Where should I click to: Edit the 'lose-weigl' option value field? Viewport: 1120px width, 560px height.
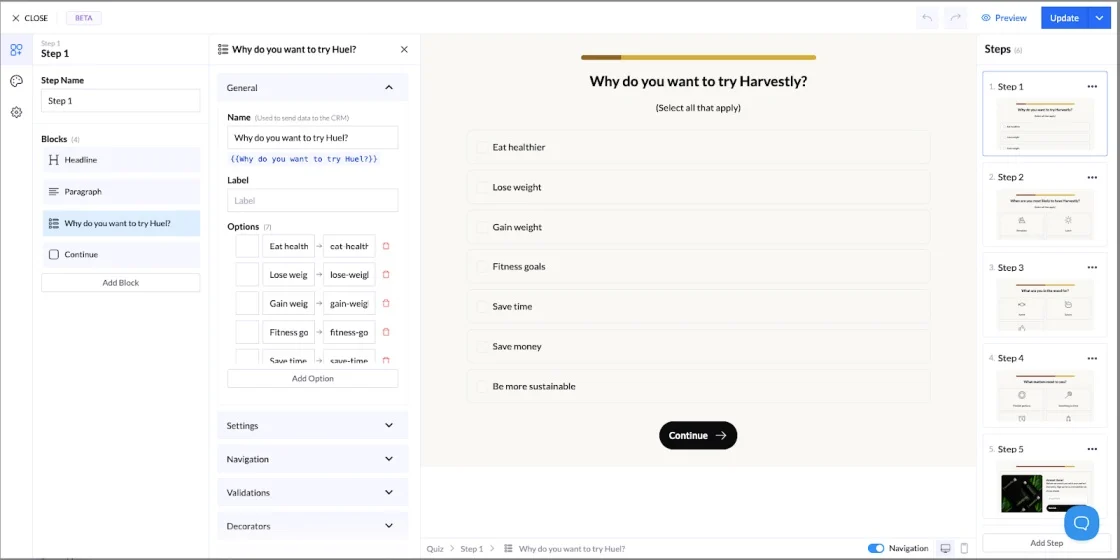[349, 274]
